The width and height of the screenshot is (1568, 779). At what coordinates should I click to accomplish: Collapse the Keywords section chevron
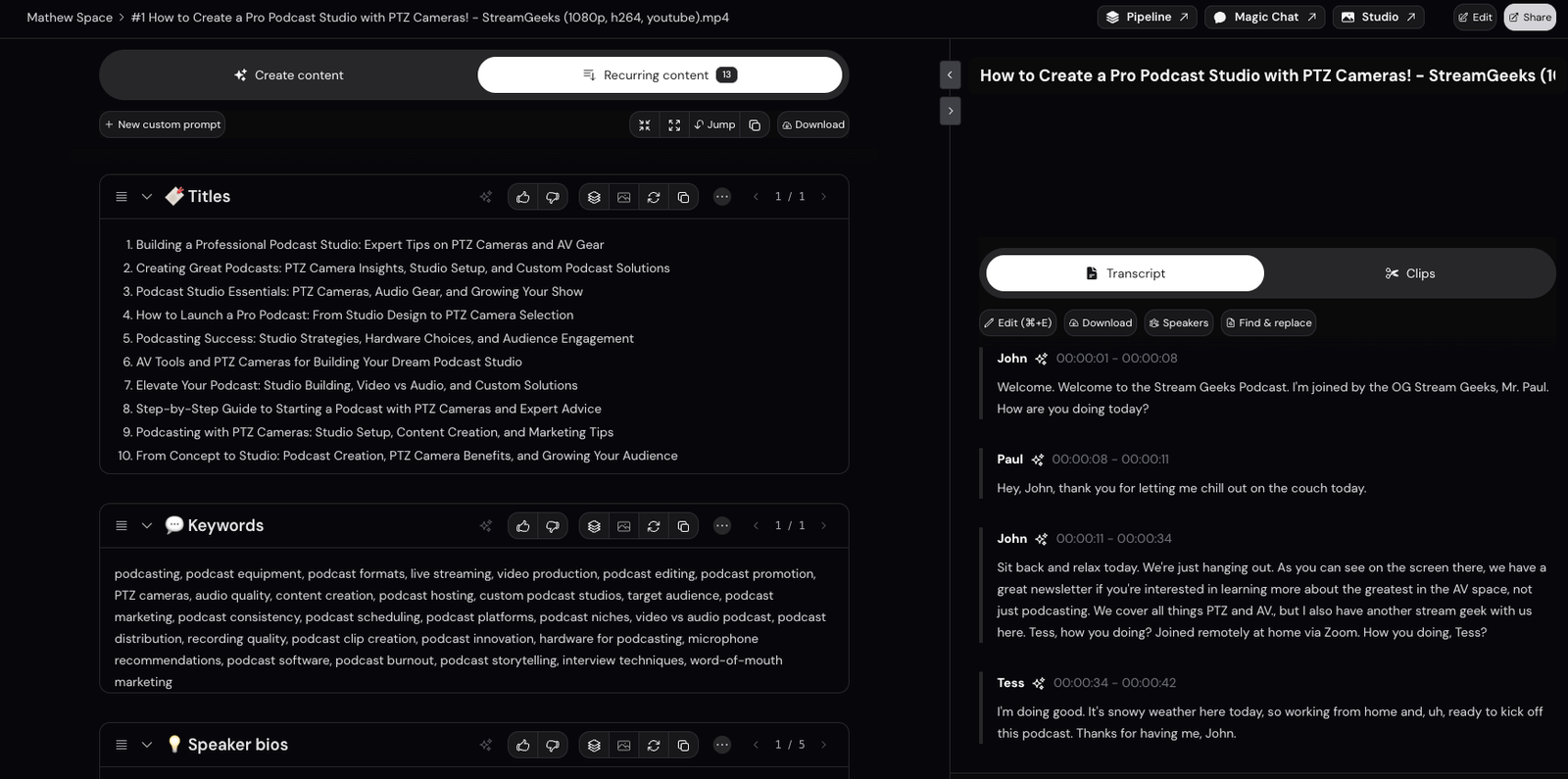coord(147,526)
